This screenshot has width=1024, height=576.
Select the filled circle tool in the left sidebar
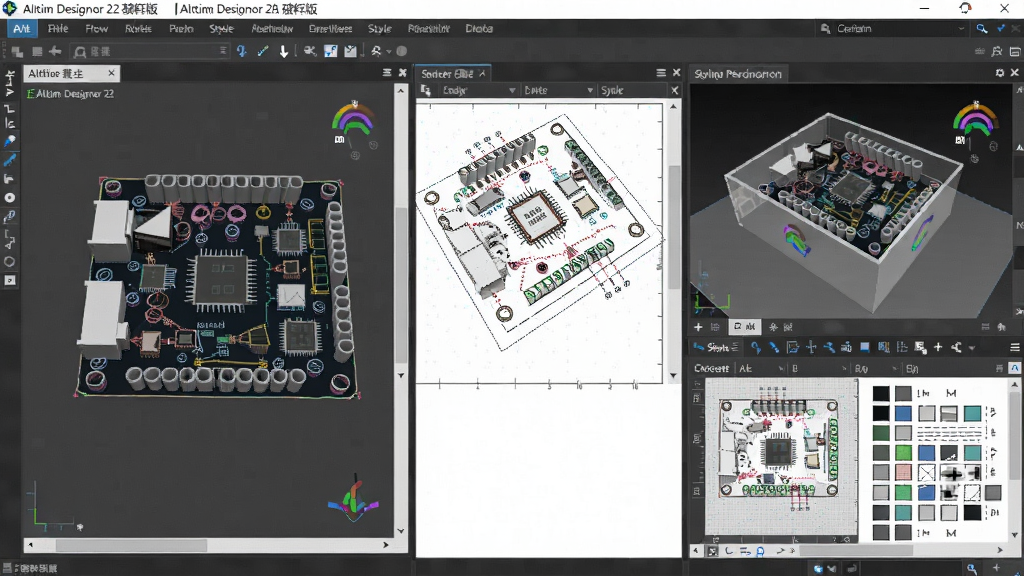point(10,198)
